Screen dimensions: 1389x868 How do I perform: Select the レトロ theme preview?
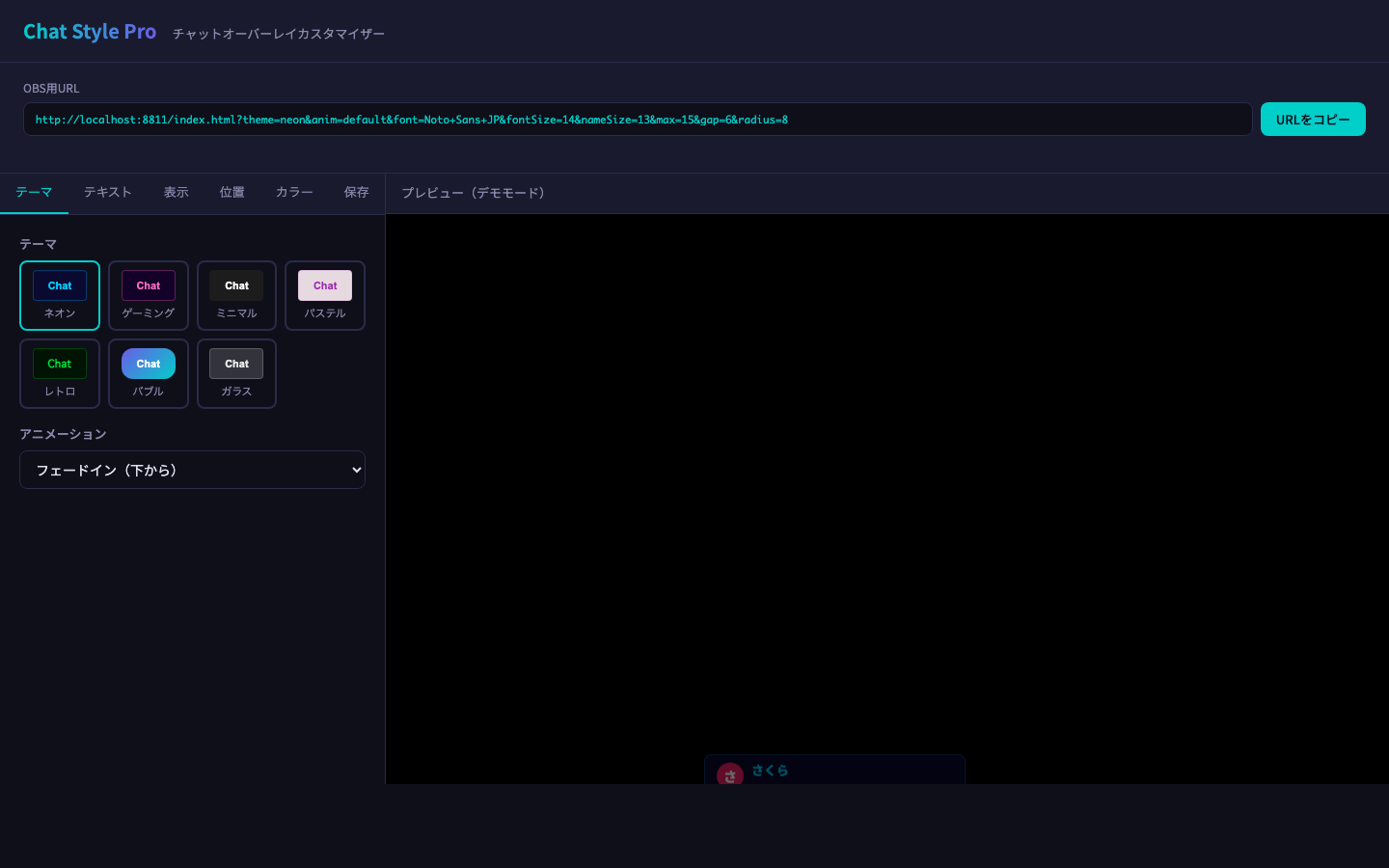[60, 373]
